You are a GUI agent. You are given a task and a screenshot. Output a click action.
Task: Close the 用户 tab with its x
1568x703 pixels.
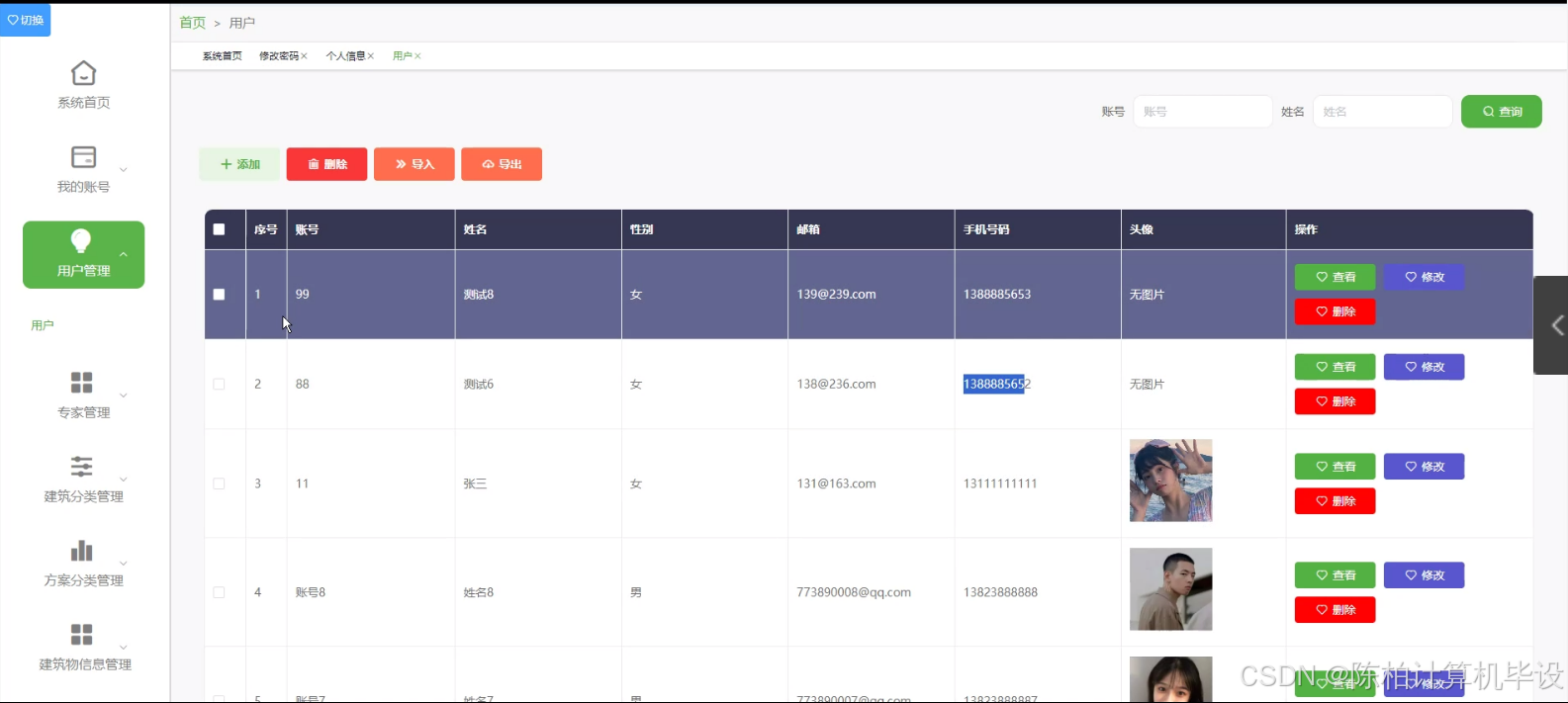tap(417, 56)
